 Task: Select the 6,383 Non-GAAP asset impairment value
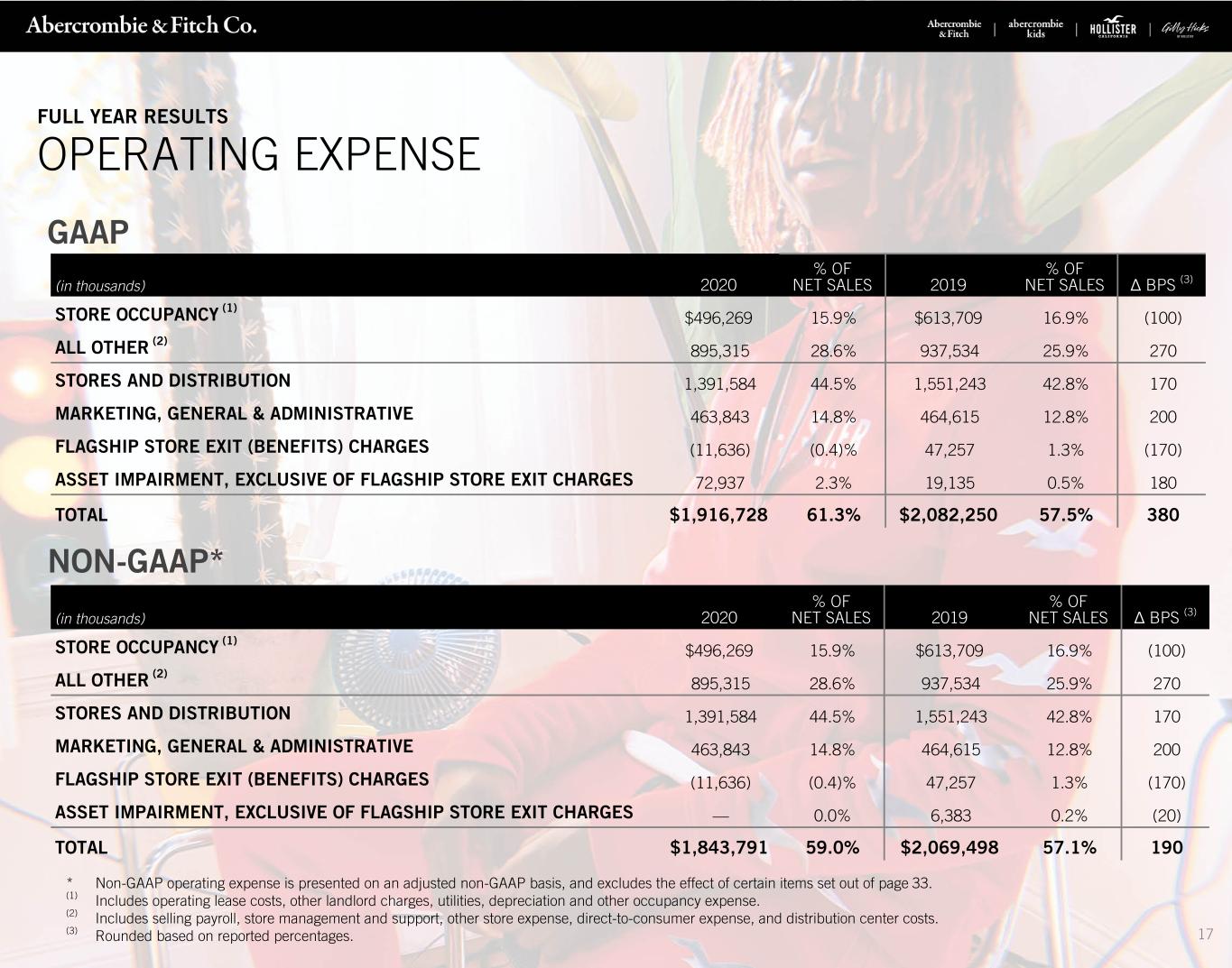(950, 816)
